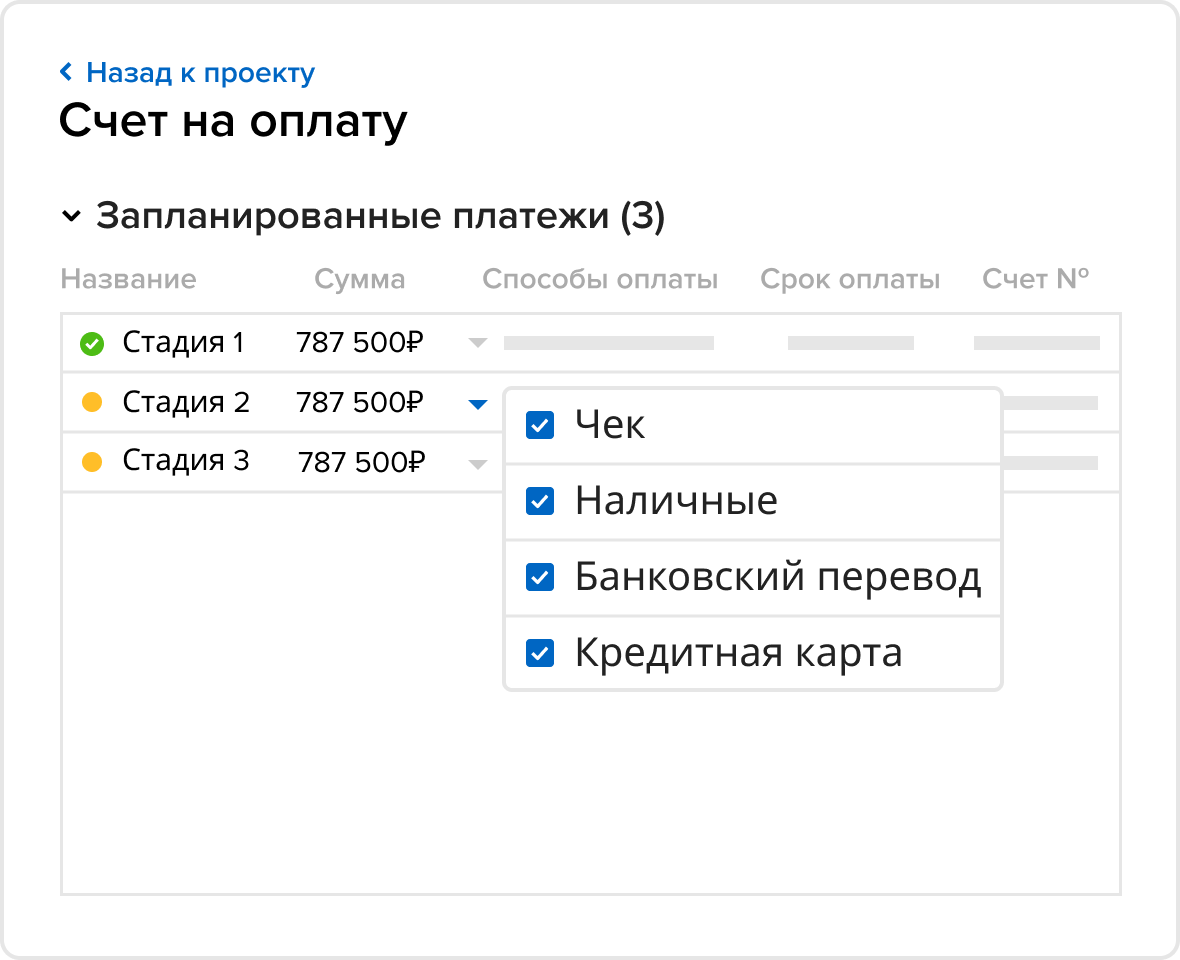Click the yellow status dot for Стадия 3

click(92, 462)
